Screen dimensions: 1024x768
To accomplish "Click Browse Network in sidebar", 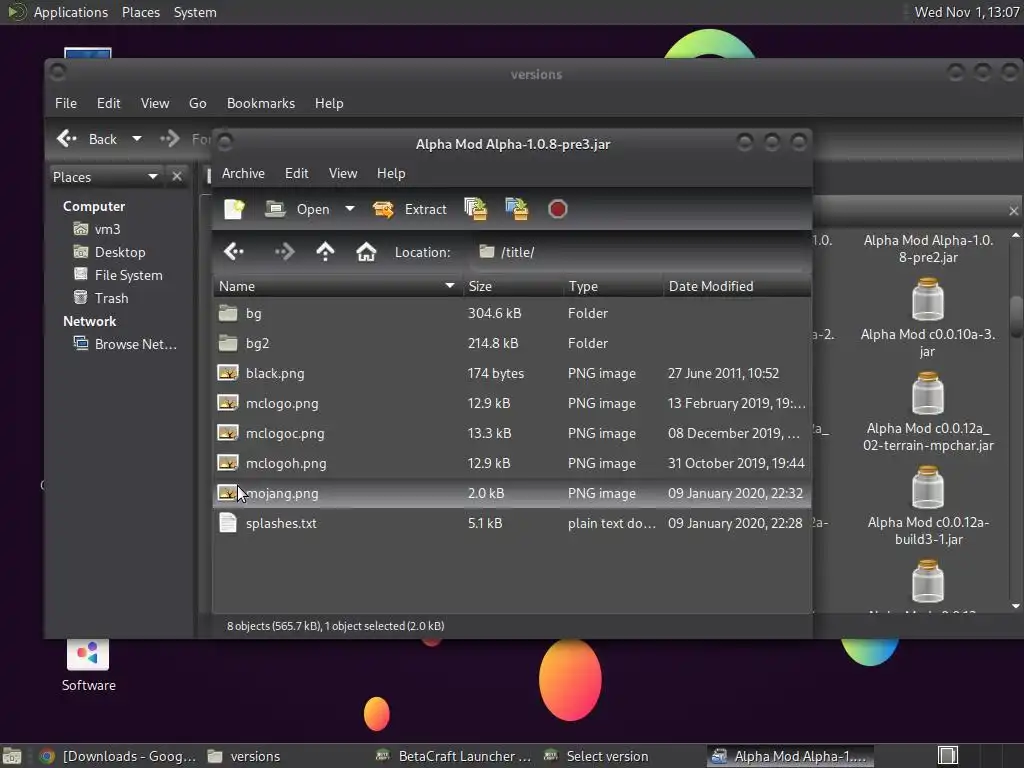I will 125,344.
